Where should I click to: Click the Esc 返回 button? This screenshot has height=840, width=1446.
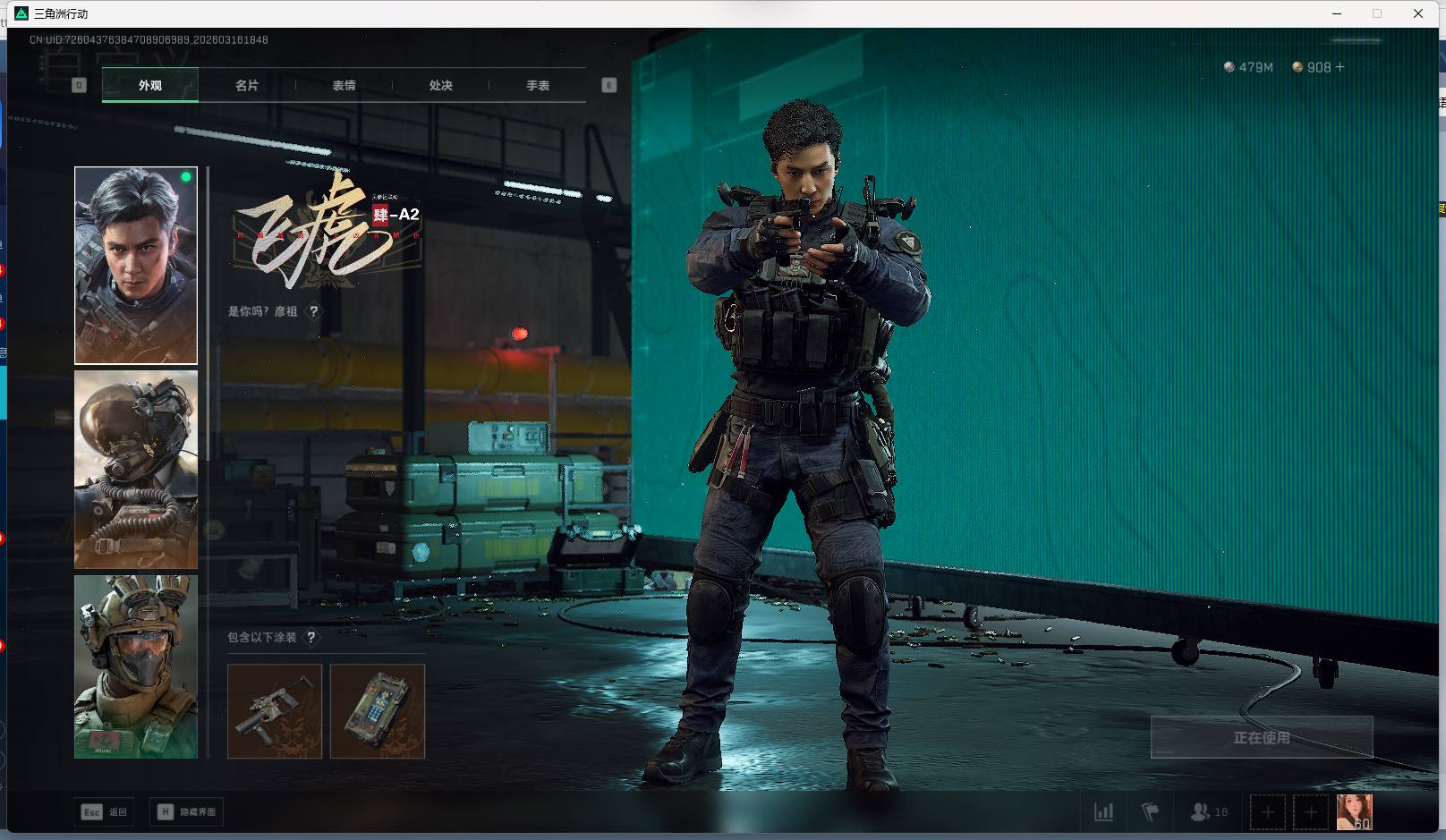[105, 812]
